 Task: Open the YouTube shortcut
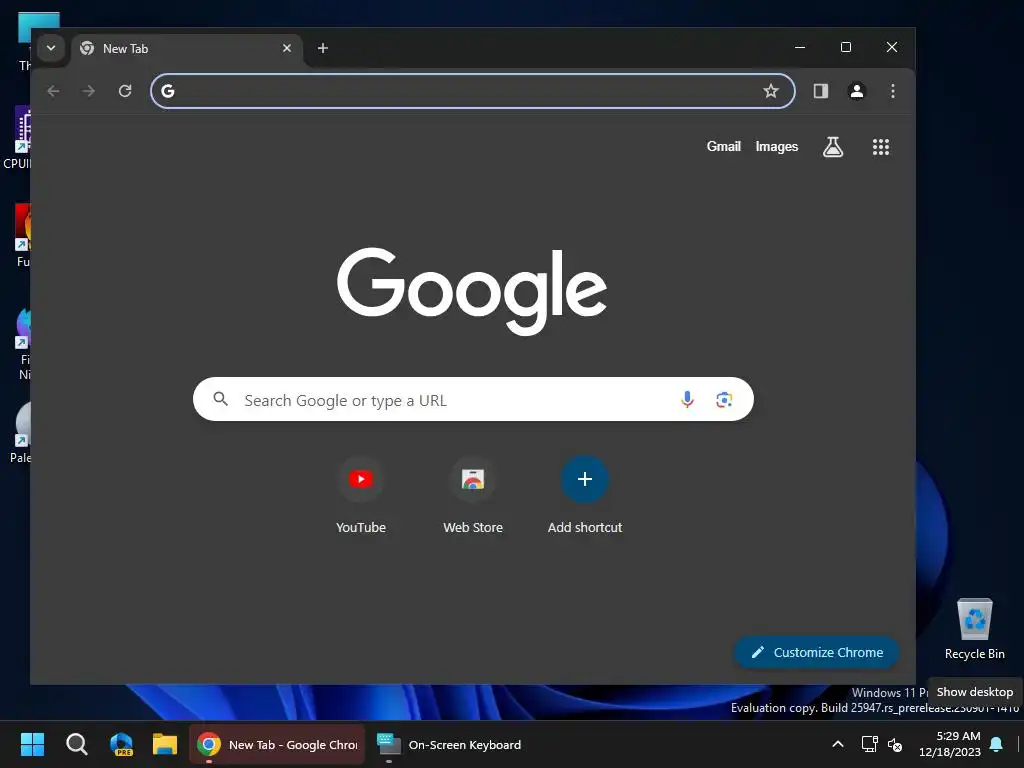click(x=361, y=495)
